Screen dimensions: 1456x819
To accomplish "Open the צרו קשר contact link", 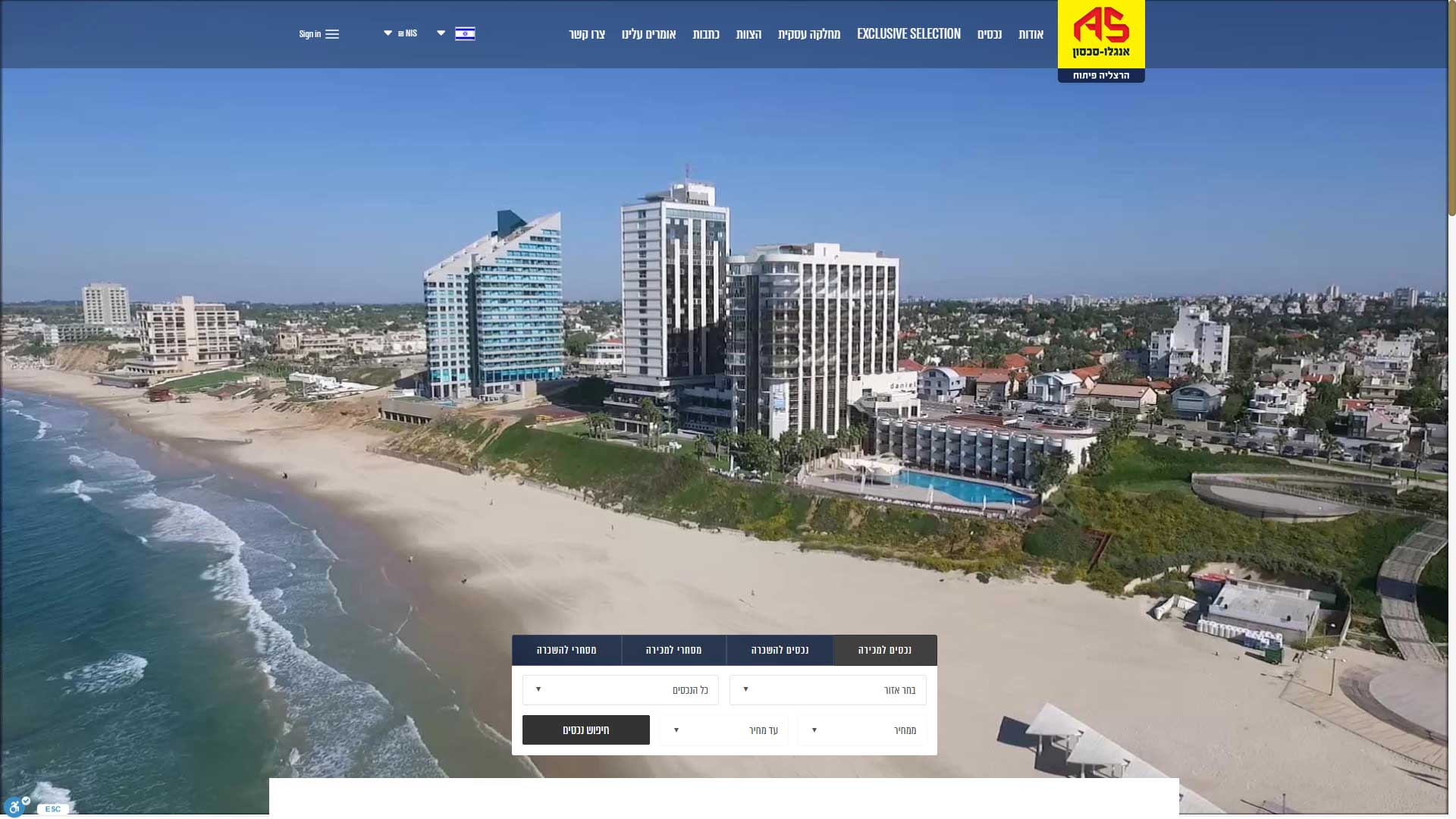I will (x=587, y=34).
